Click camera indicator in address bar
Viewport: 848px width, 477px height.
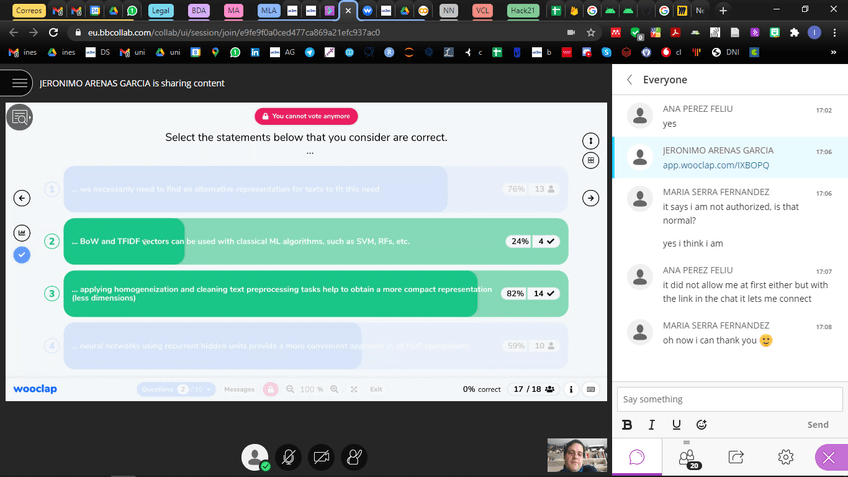click(x=571, y=32)
